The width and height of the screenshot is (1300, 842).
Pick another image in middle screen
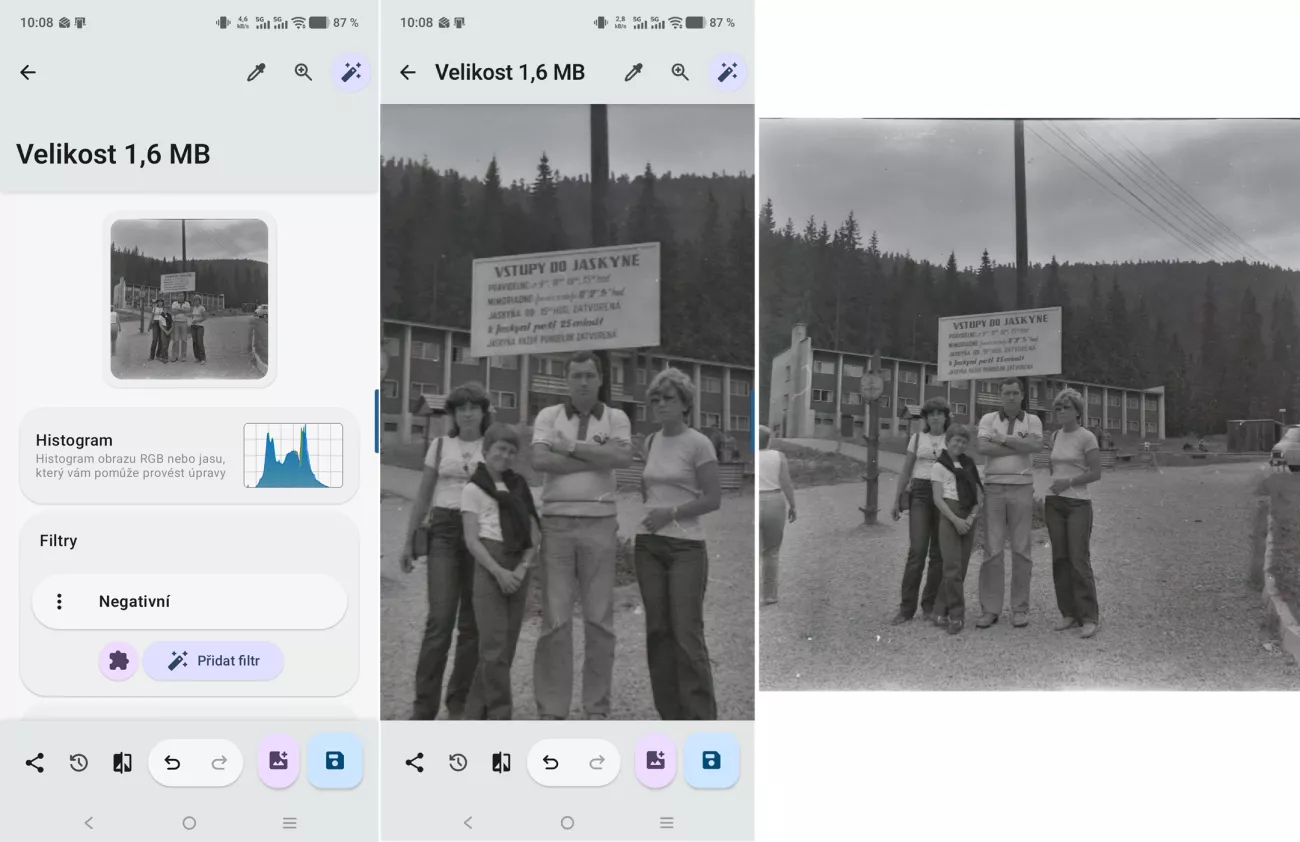click(x=655, y=761)
